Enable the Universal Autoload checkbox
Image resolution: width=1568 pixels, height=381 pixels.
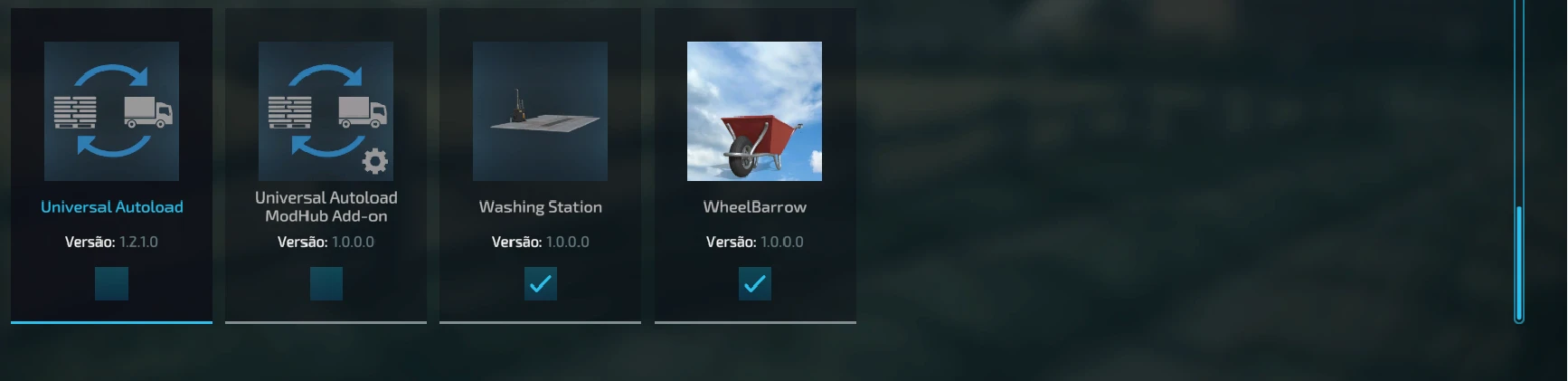click(x=111, y=284)
